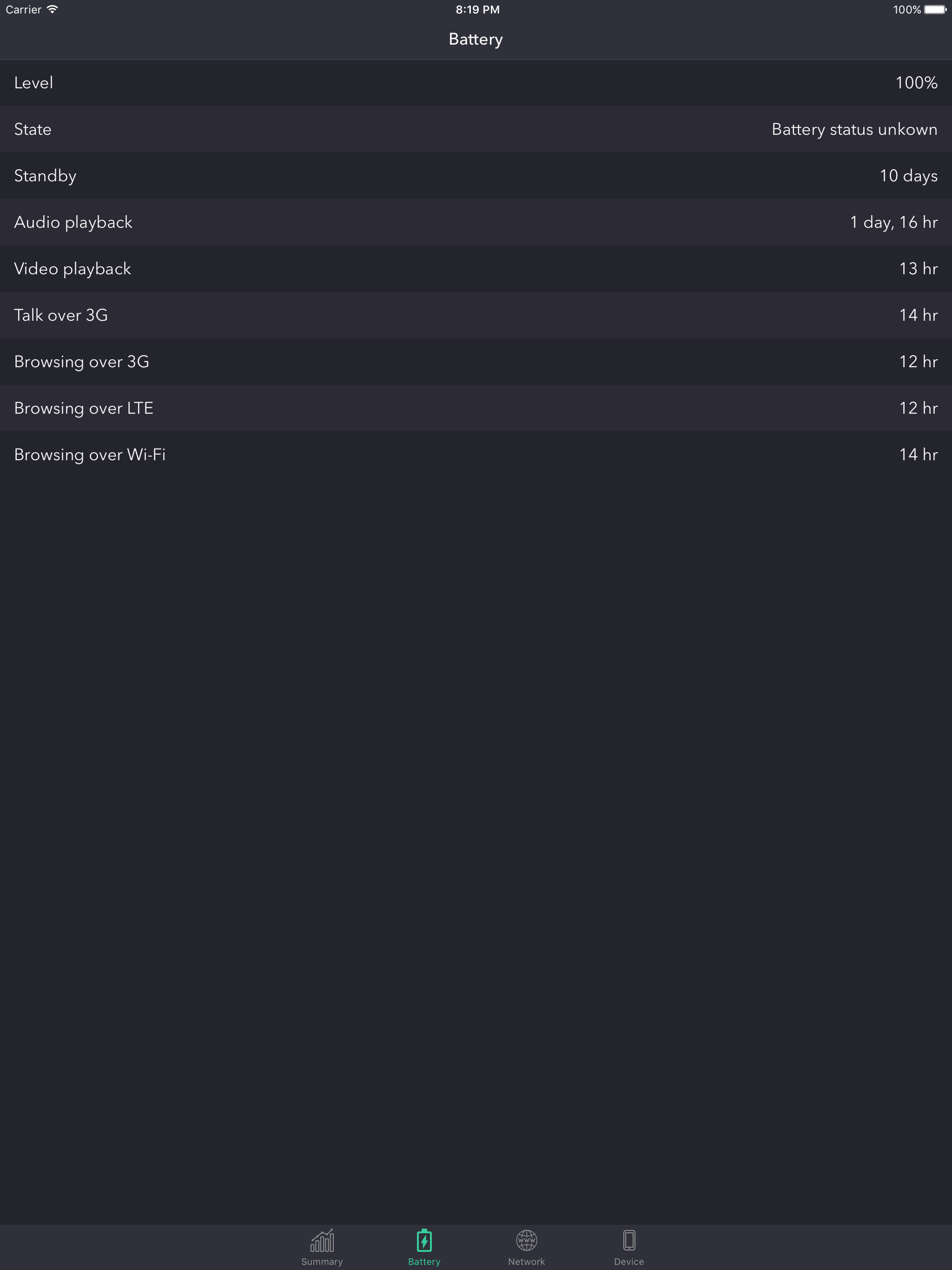Tap the Battery title in header
This screenshot has width=952, height=1270.
[x=476, y=39]
